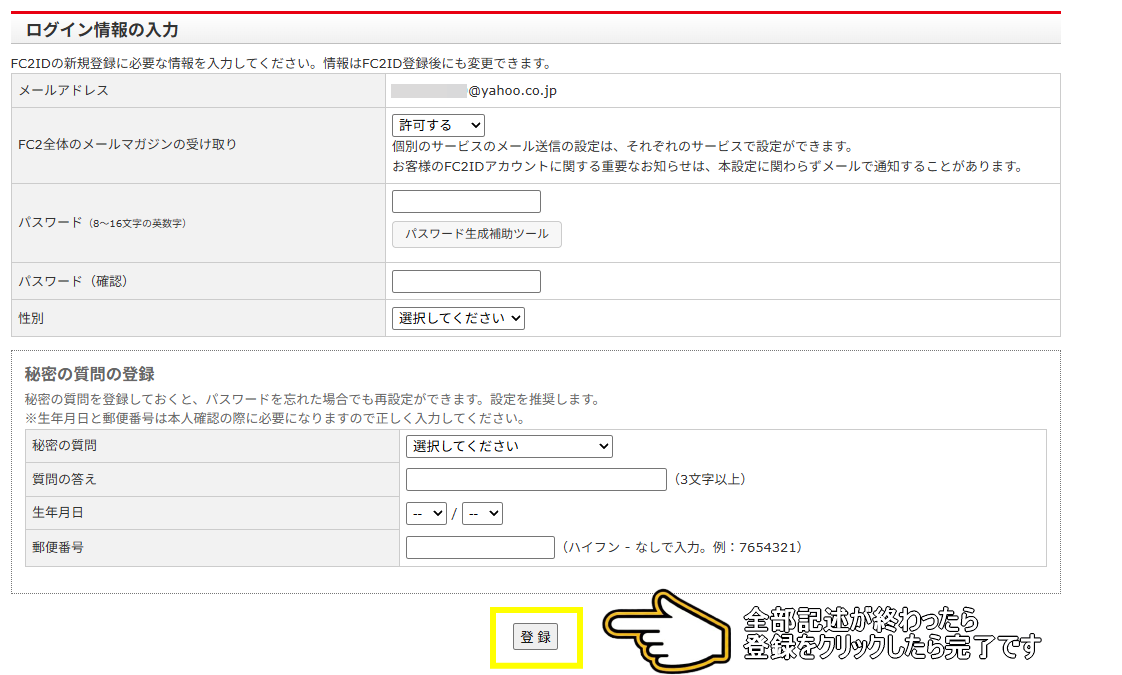1122x675 pixels.
Task: Click the 秘密の質問の登録 section heading
Action: point(89,374)
